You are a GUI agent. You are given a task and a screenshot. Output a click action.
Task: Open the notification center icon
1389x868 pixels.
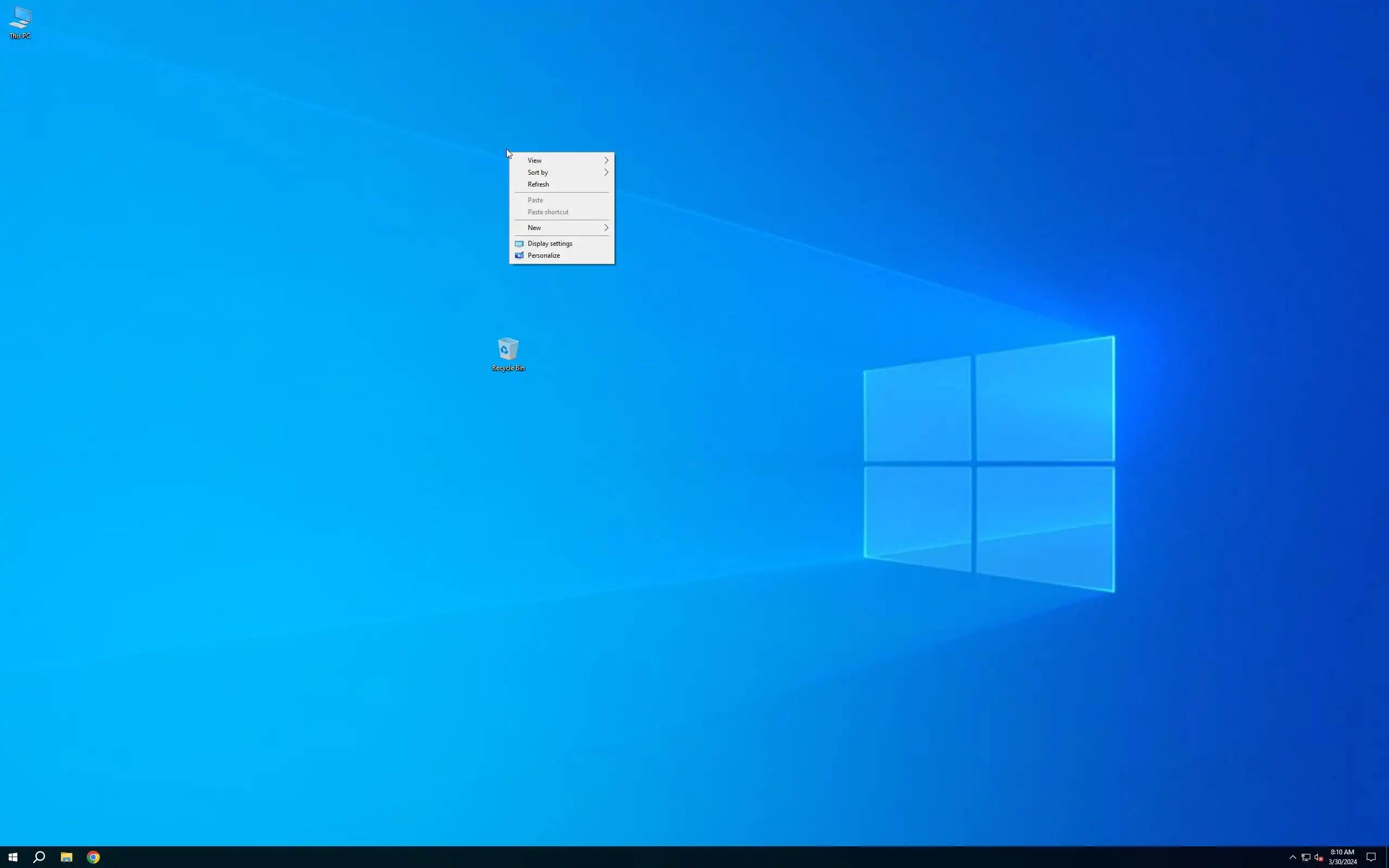point(1371,857)
